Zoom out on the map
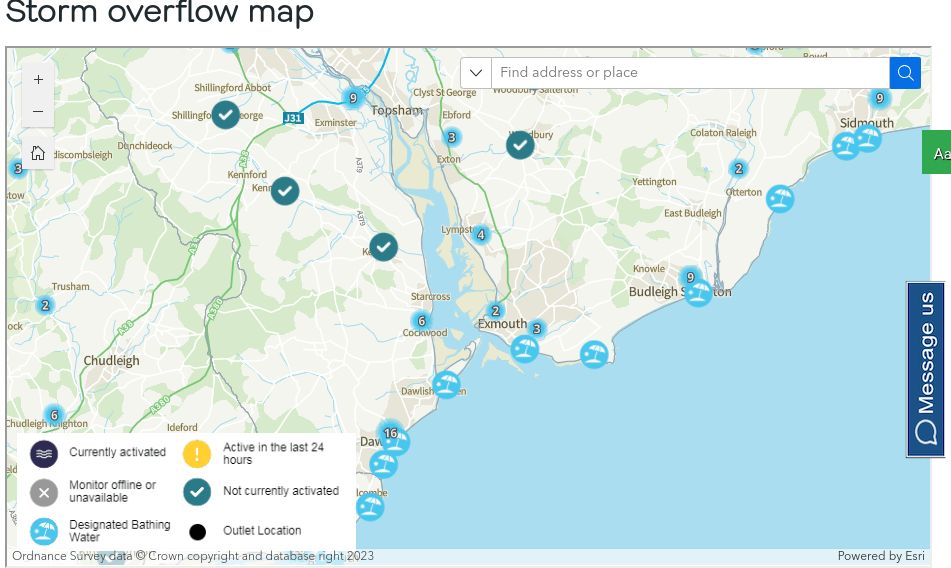Image resolution: width=951 pixels, height=568 pixels. coord(38,111)
